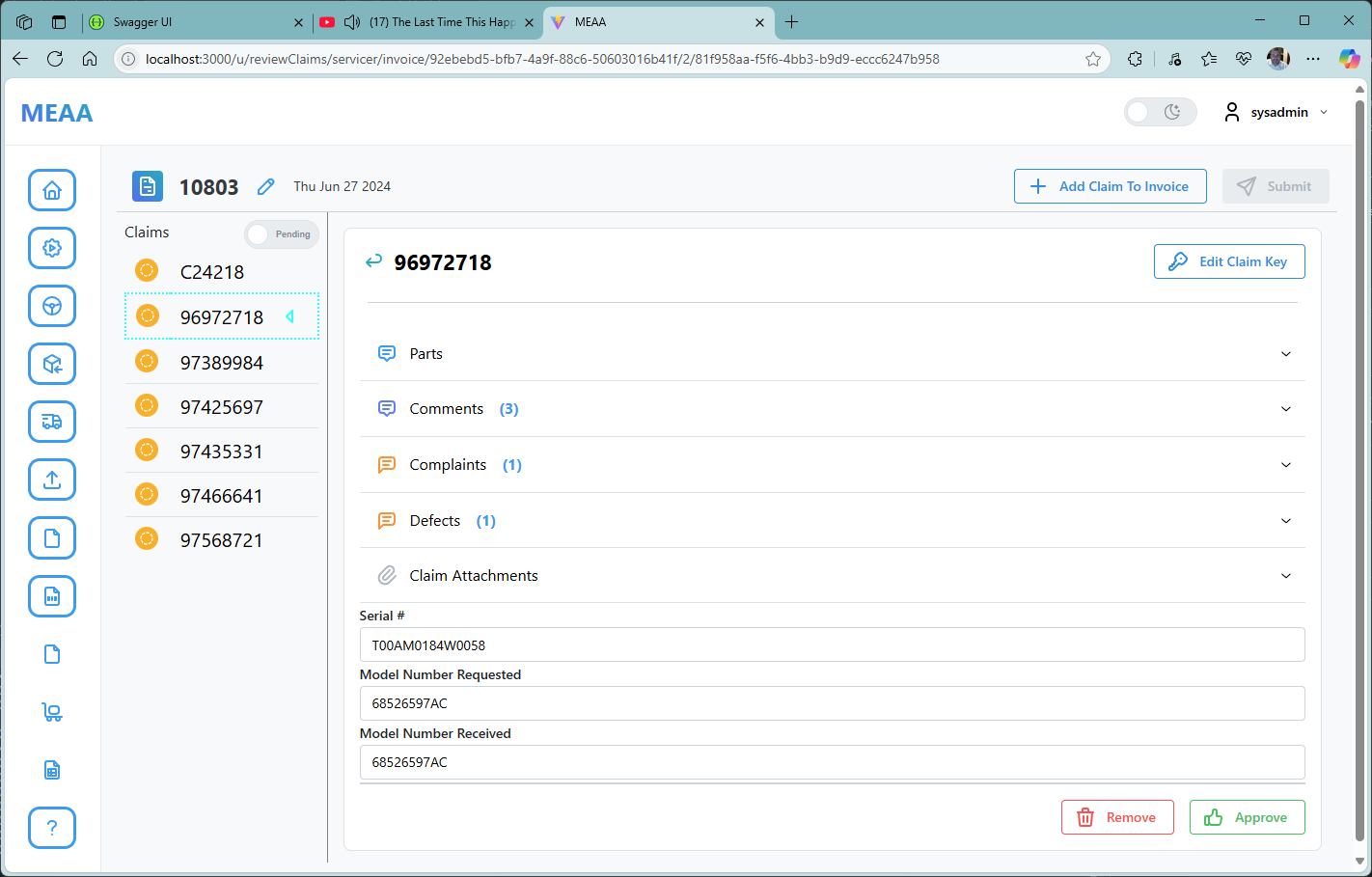
Task: Open the package return box icon
Action: coord(52,364)
